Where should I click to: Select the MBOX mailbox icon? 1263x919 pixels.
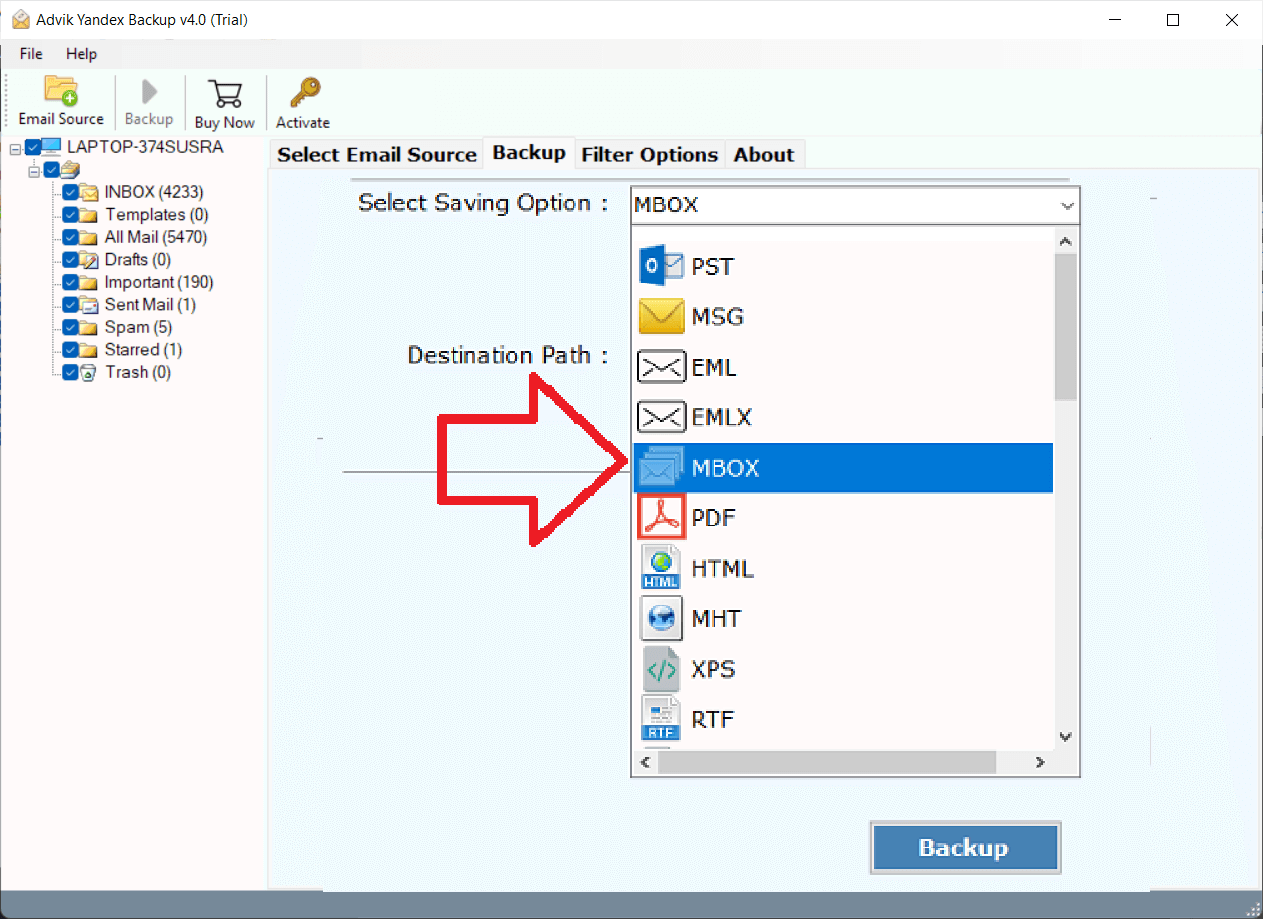[x=660, y=468]
